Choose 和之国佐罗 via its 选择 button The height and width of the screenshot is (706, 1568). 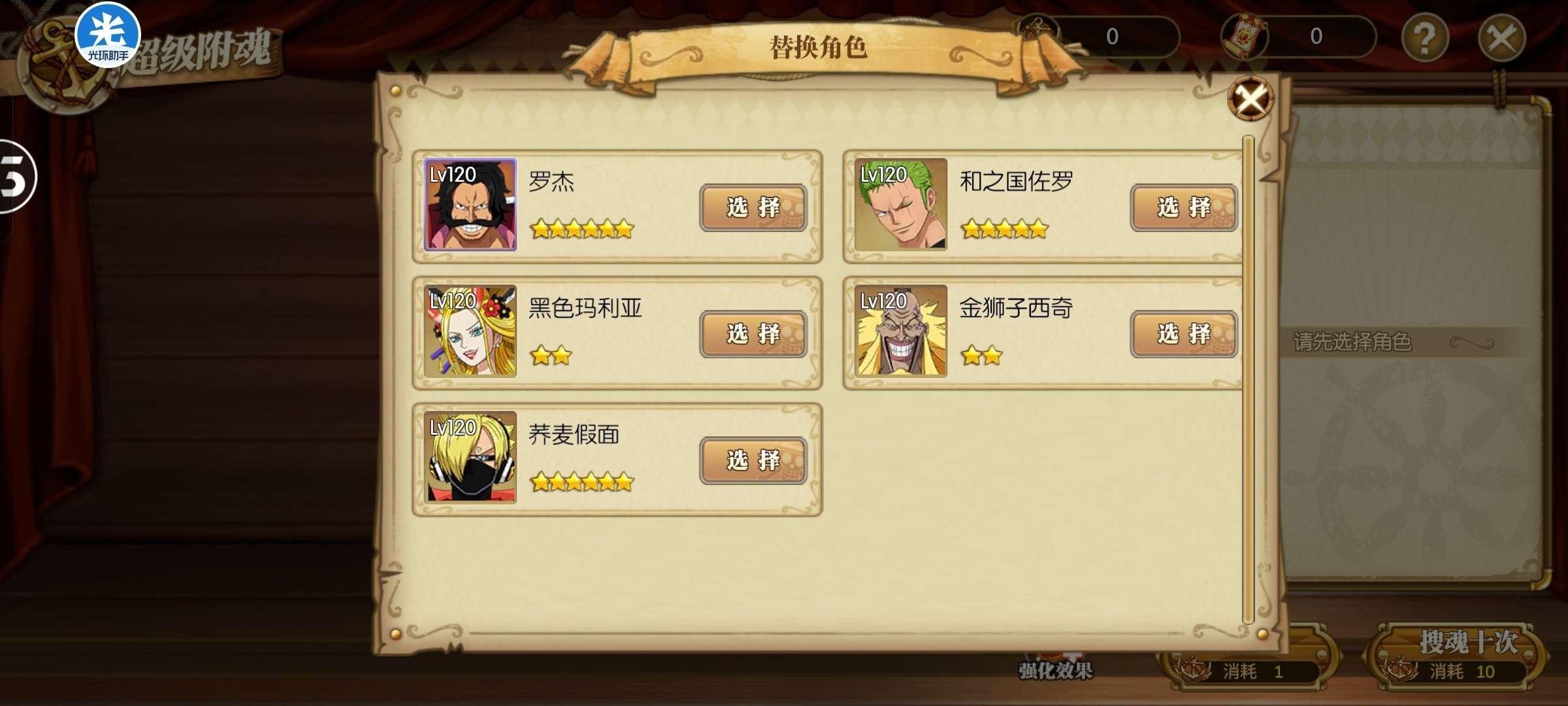point(1184,208)
